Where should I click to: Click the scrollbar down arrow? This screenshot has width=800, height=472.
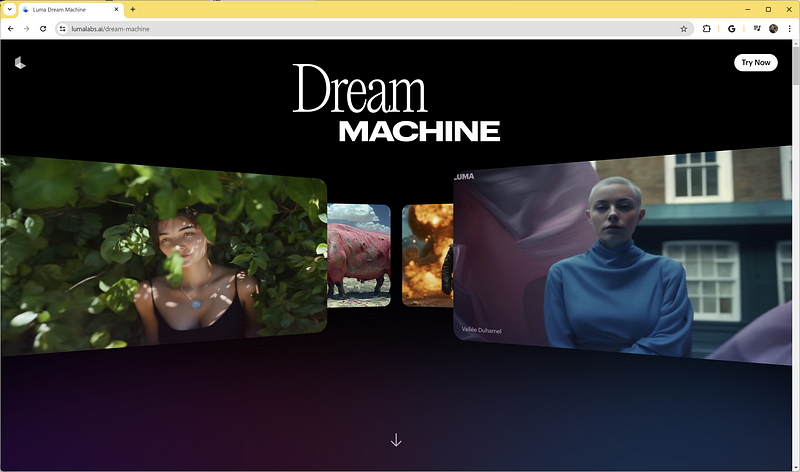(x=795, y=467)
